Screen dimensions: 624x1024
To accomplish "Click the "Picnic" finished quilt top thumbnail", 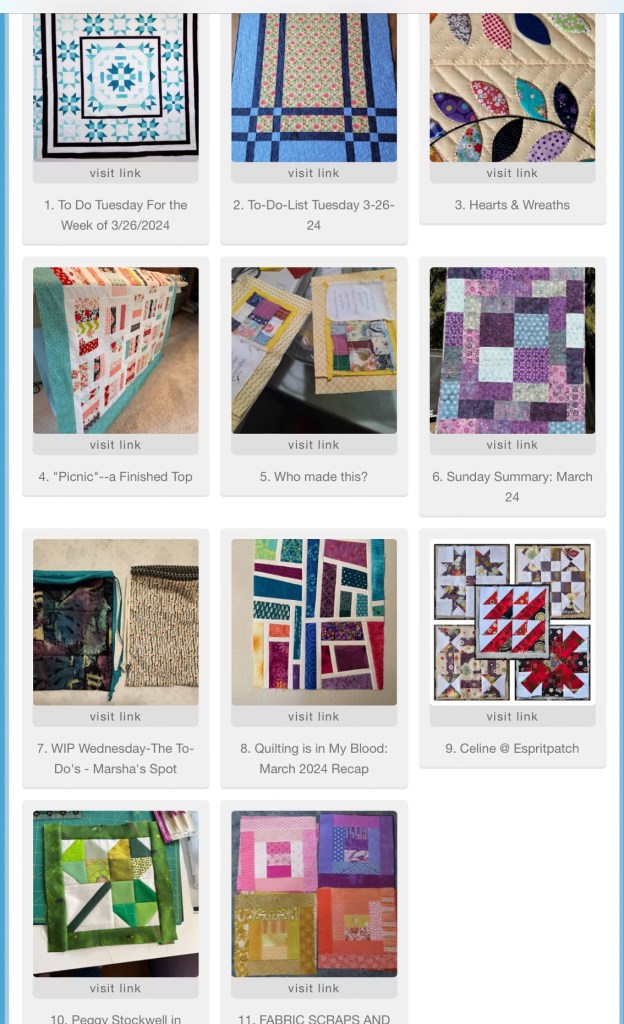I will (116, 350).
